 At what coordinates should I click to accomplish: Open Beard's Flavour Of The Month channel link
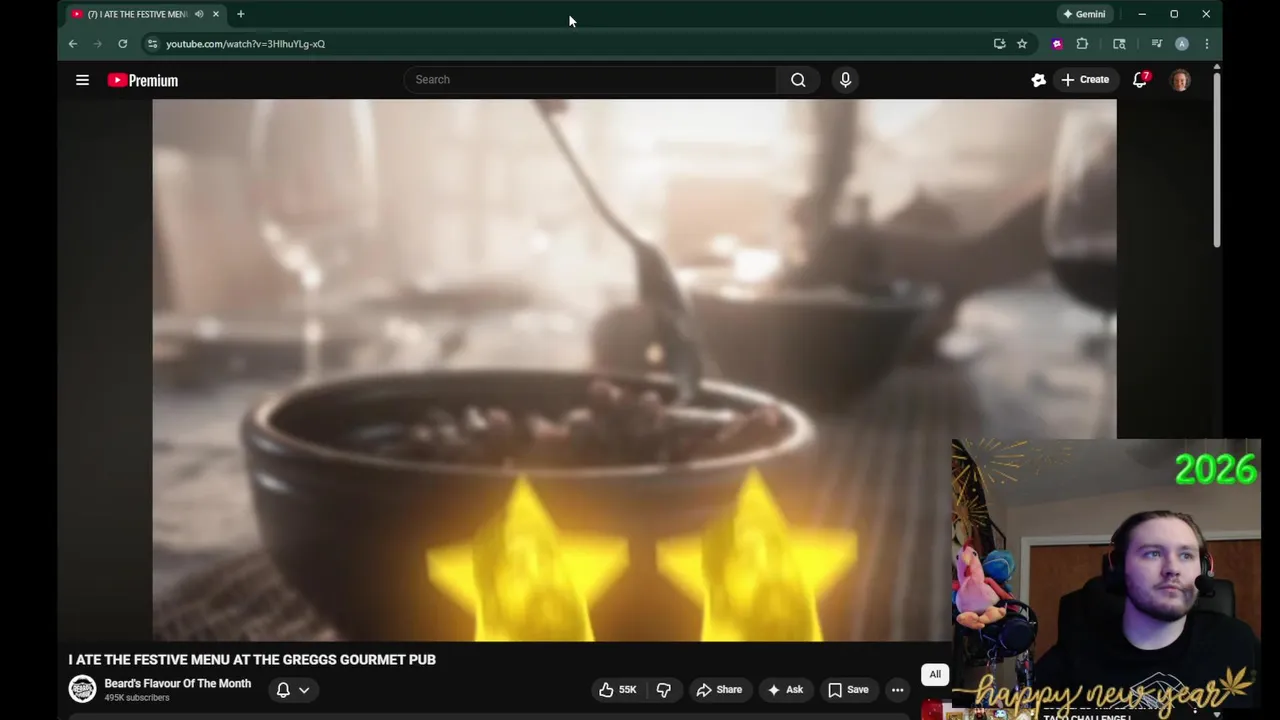(178, 684)
